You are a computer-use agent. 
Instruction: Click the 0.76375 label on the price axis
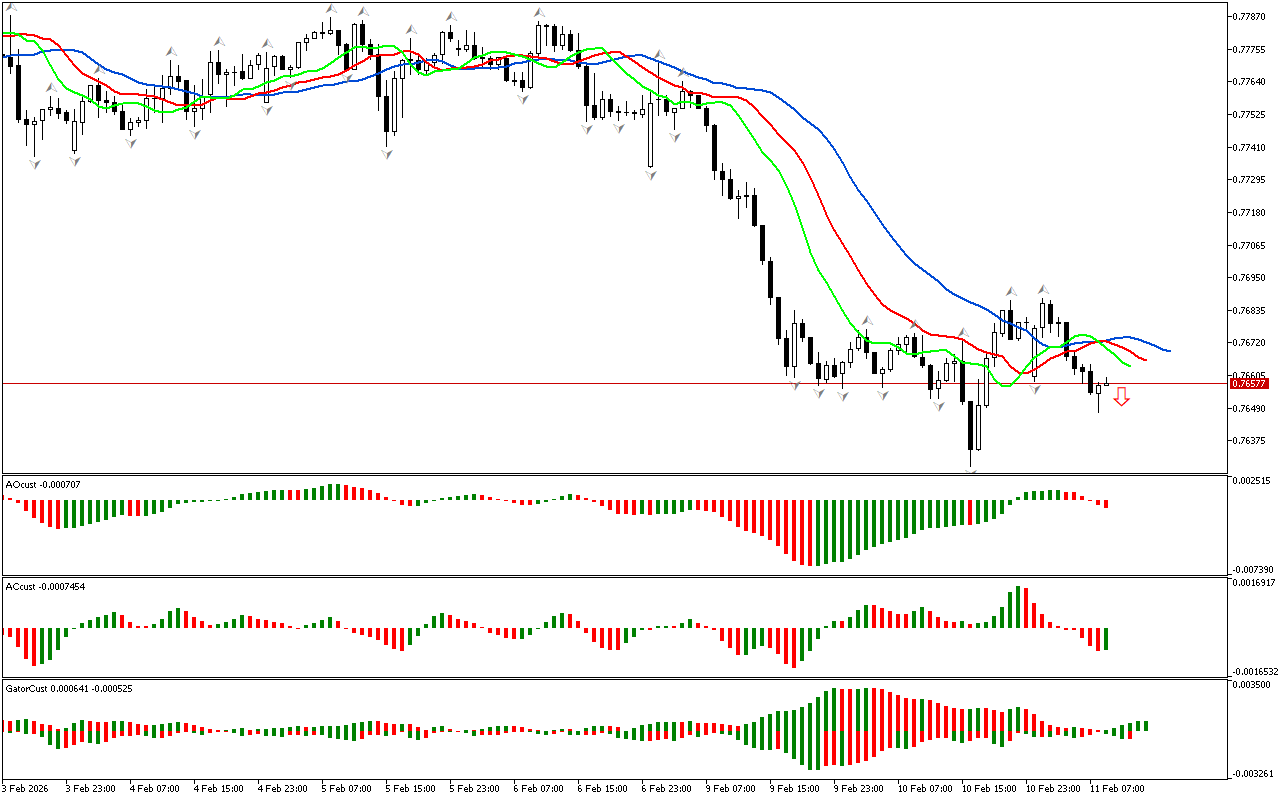coord(1250,441)
